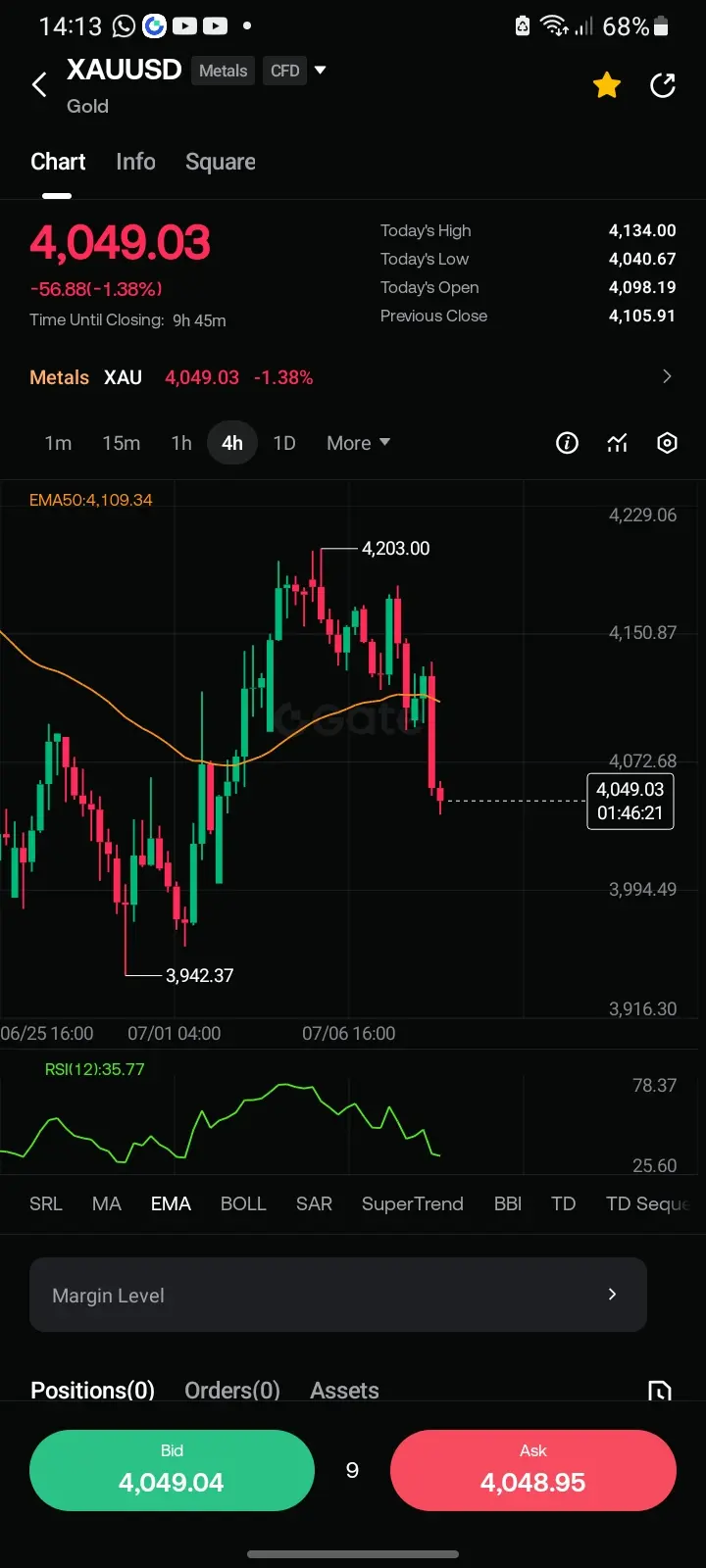
Task: Tap the Wi-Fi status icon
Action: 554,26
